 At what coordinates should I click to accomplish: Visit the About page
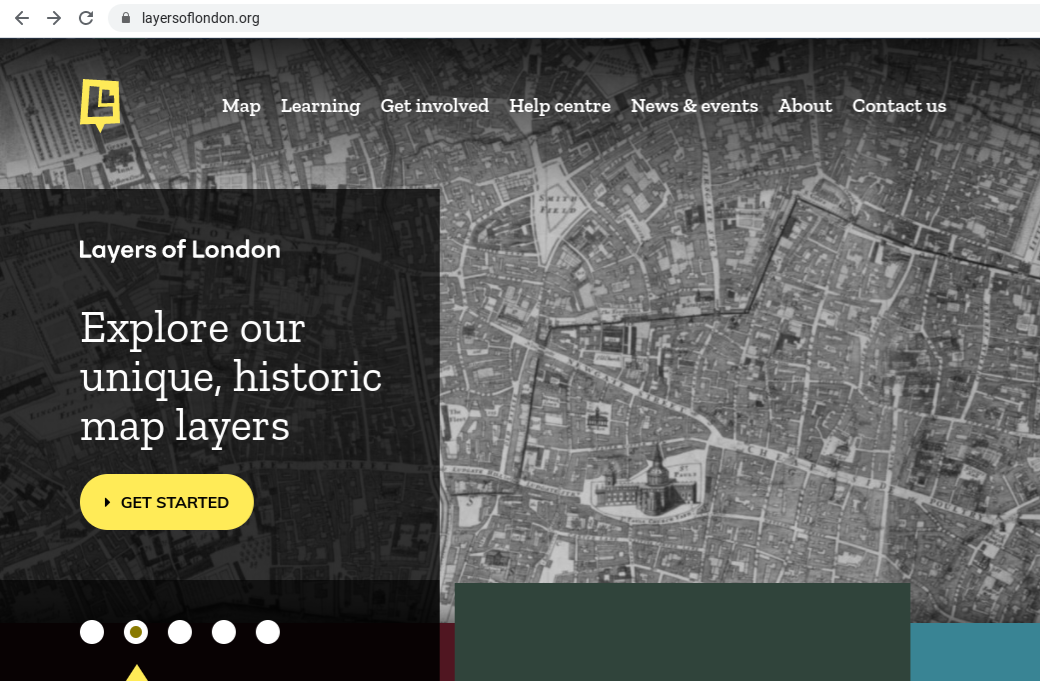(x=805, y=106)
